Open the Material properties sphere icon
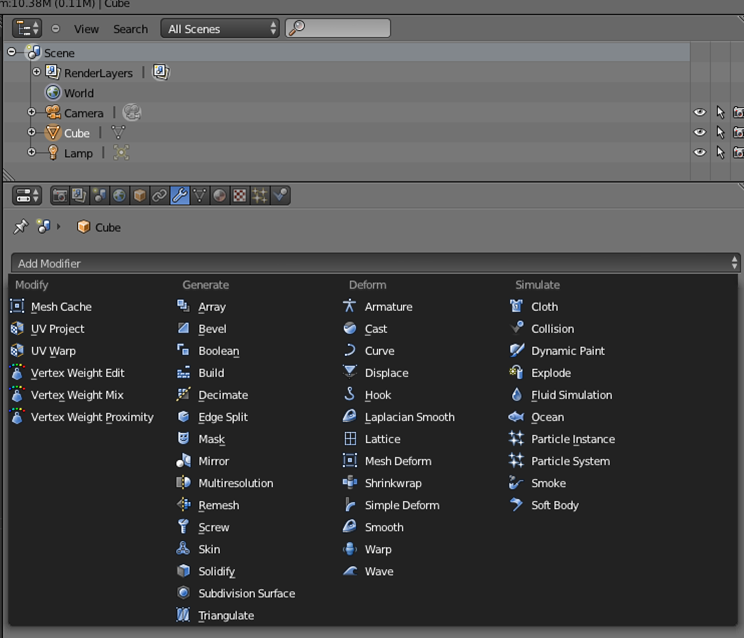This screenshot has width=744, height=638. [x=220, y=196]
